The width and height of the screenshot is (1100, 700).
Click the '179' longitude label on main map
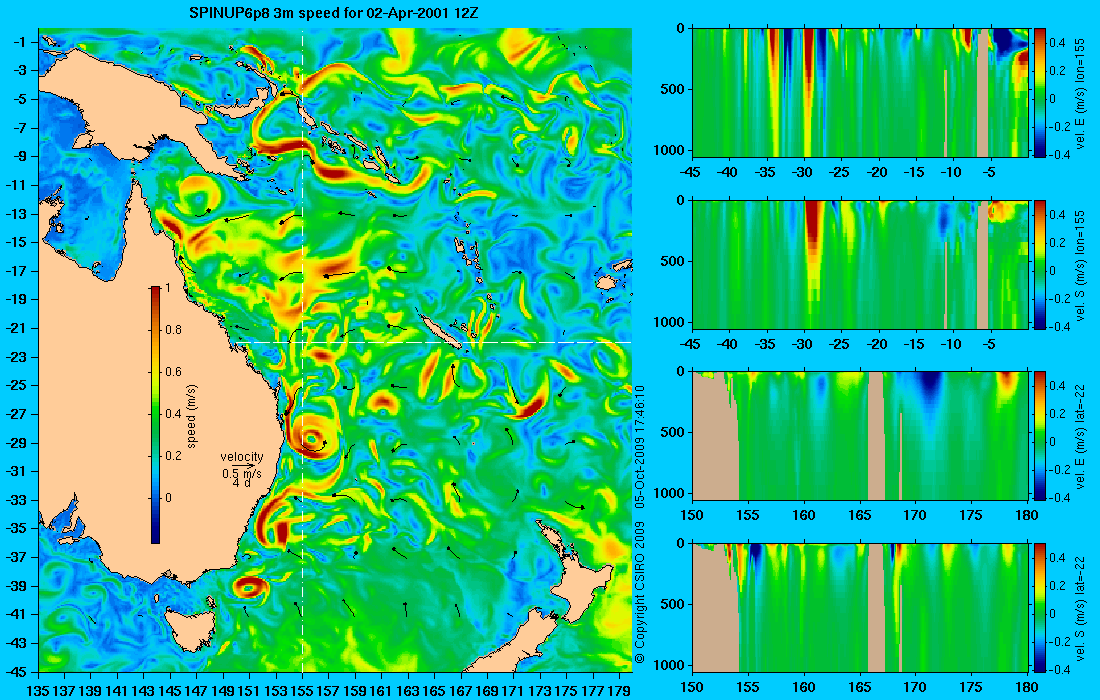tap(619, 691)
